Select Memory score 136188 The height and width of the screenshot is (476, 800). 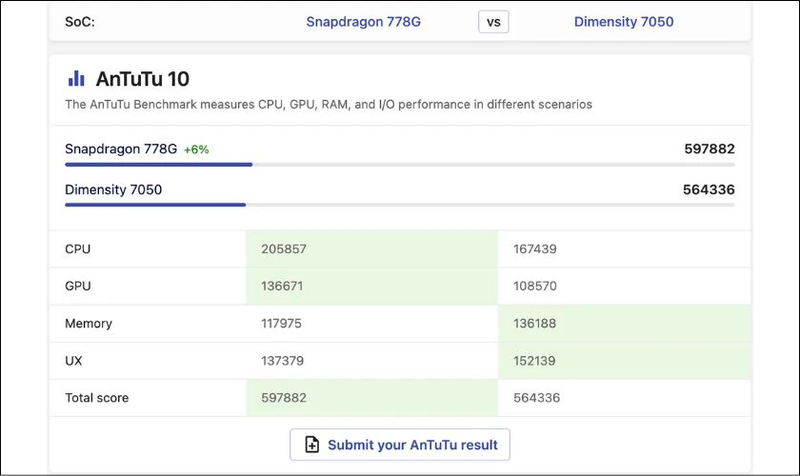(x=535, y=323)
